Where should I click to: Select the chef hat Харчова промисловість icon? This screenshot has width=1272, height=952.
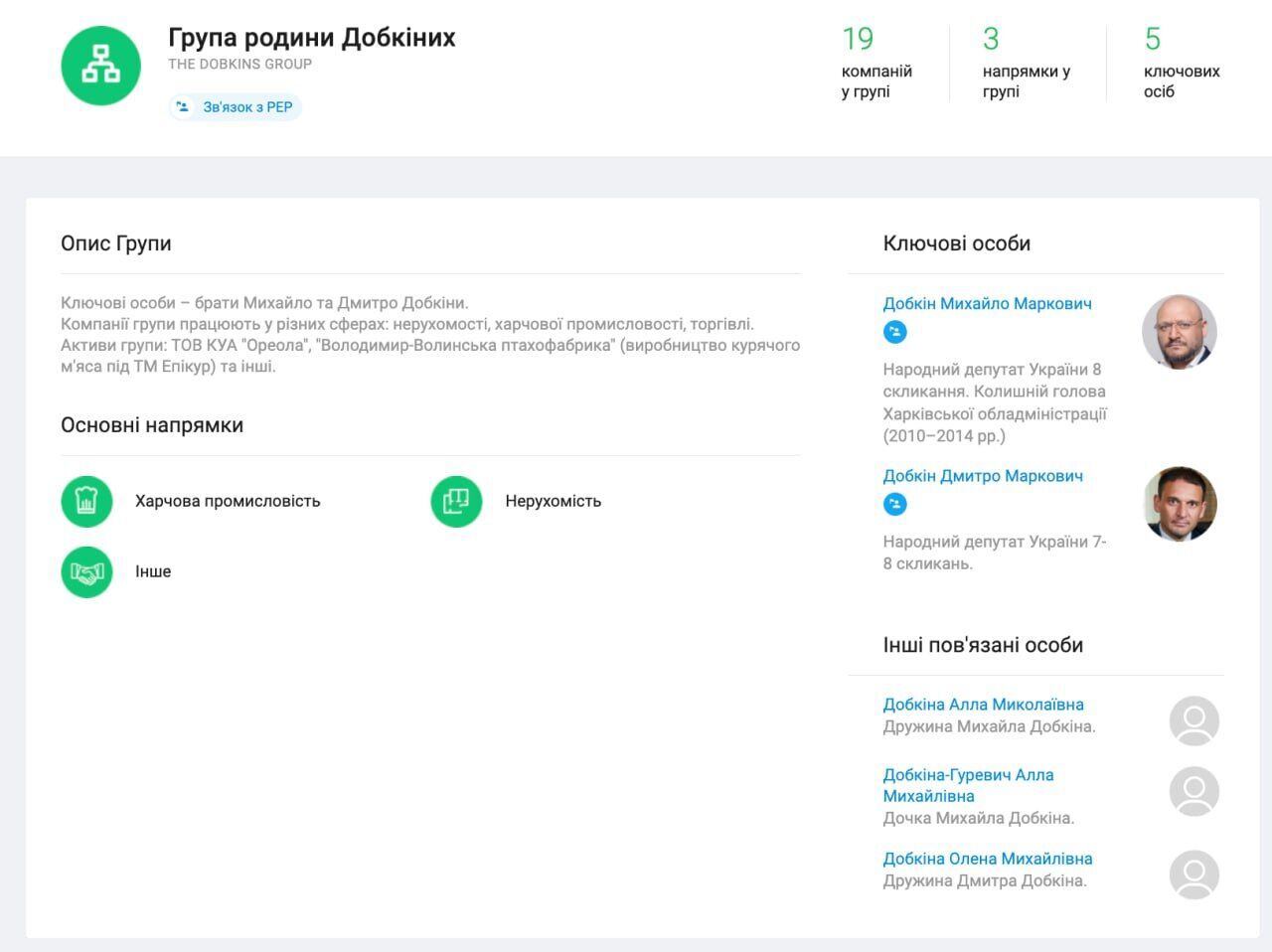[86, 501]
